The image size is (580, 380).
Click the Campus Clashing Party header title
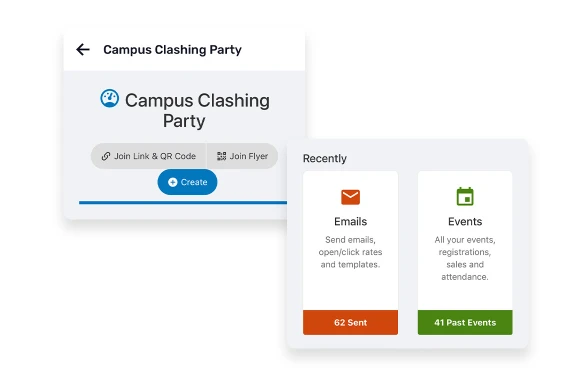pos(172,50)
